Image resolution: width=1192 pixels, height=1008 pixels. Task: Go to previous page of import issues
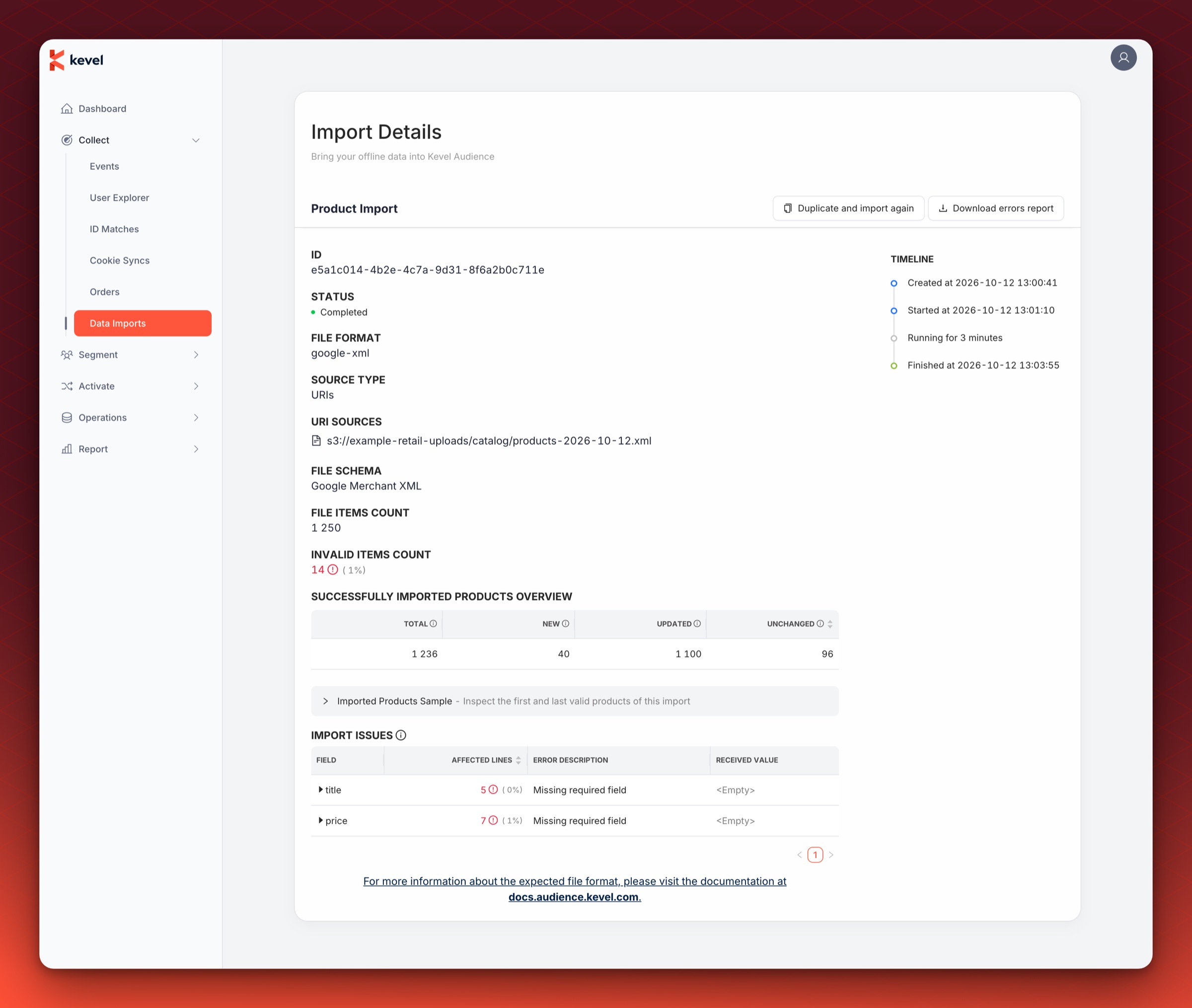(800, 855)
